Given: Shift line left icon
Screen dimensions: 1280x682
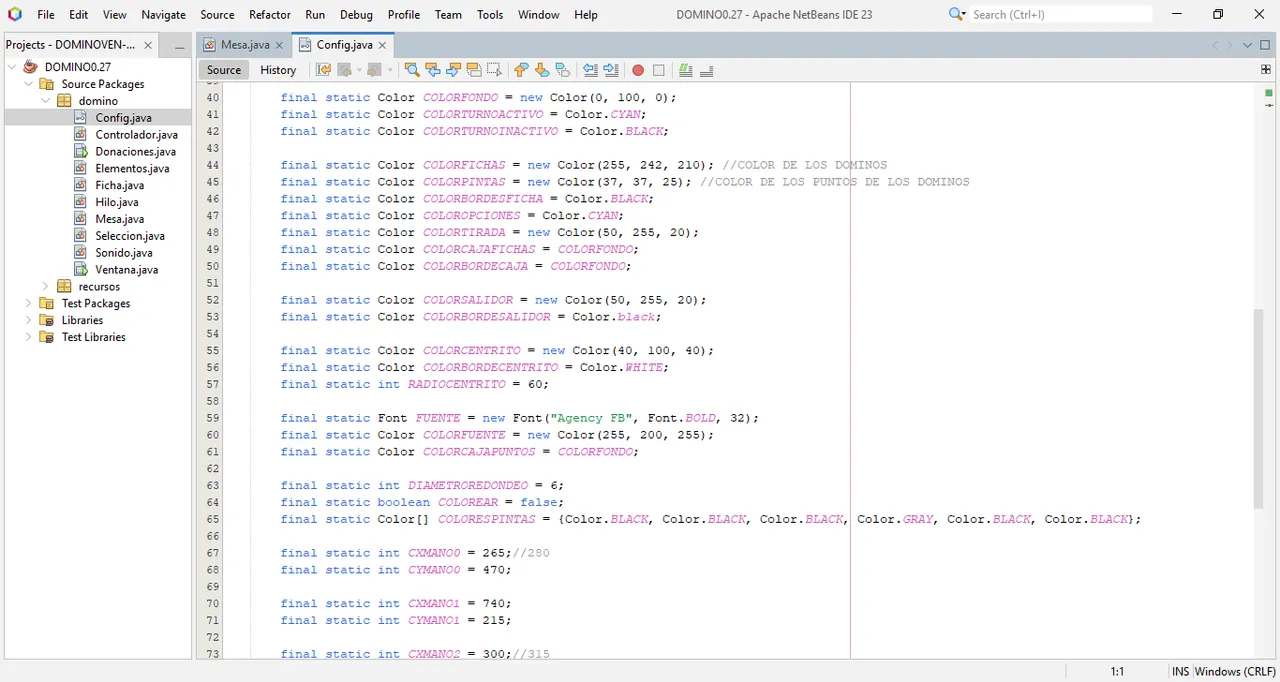Looking at the screenshot, I should pyautogui.click(x=590, y=70).
